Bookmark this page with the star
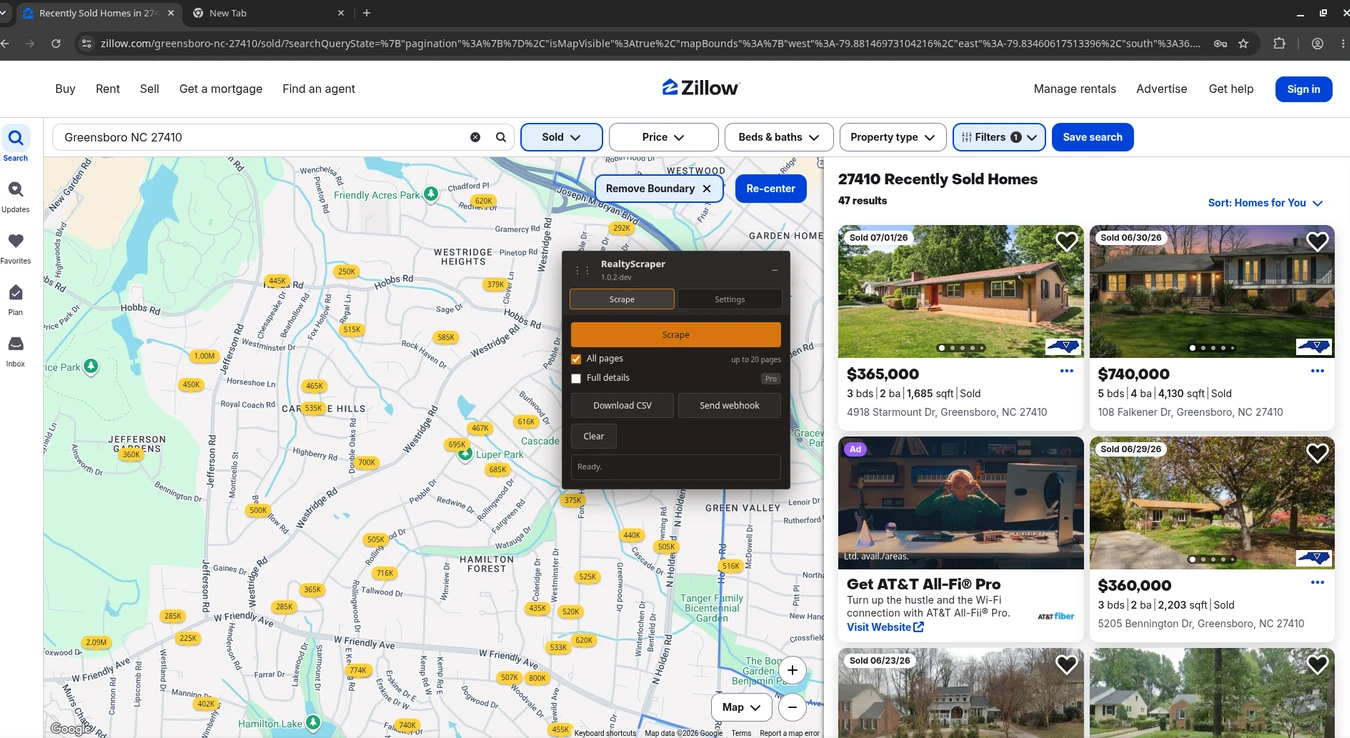Screen dimensions: 1350x738 point(1243,44)
